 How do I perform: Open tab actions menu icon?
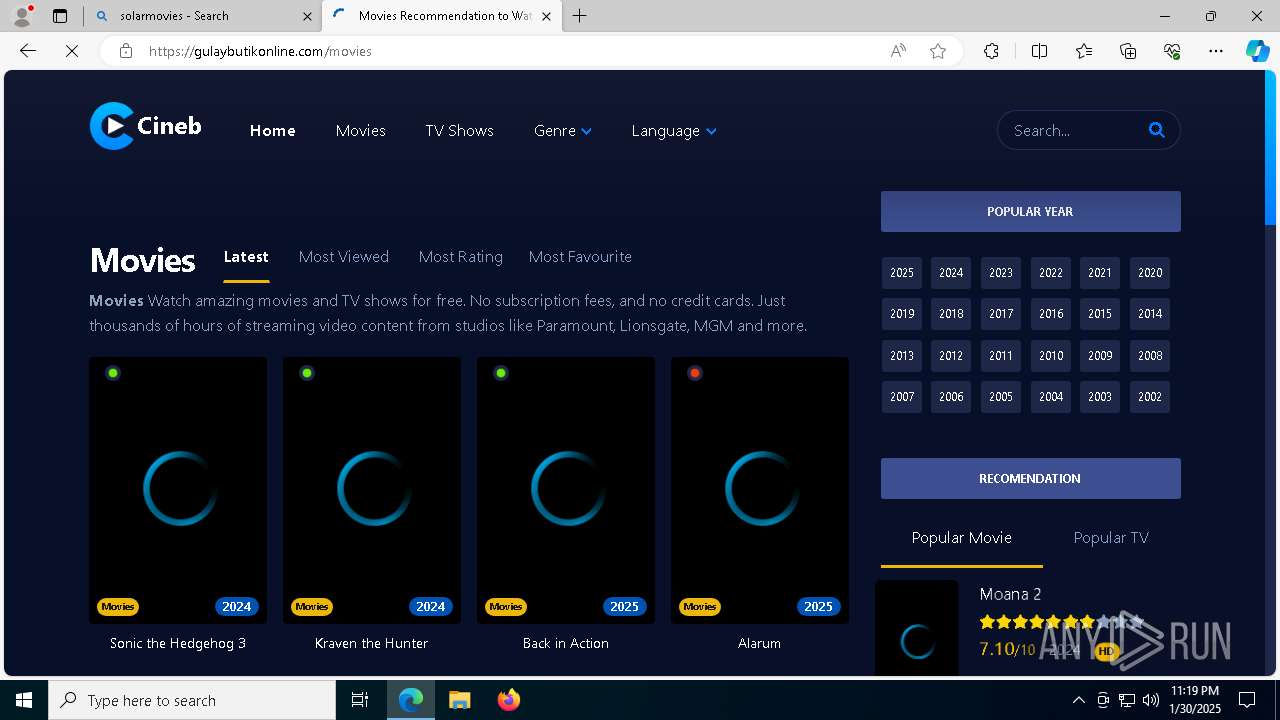pos(60,16)
